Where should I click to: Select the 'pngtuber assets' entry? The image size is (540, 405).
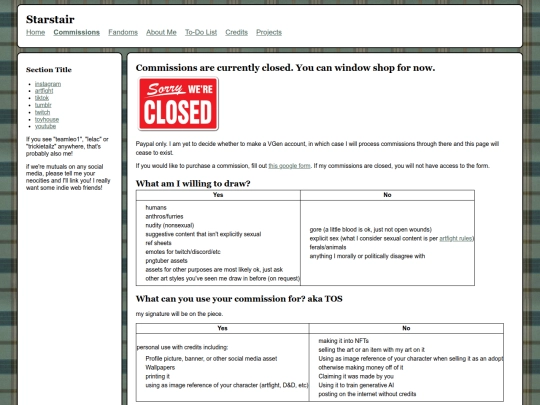pos(166,261)
